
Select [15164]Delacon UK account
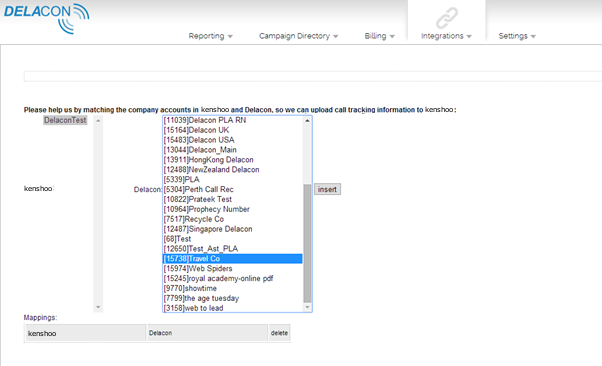click(x=233, y=130)
